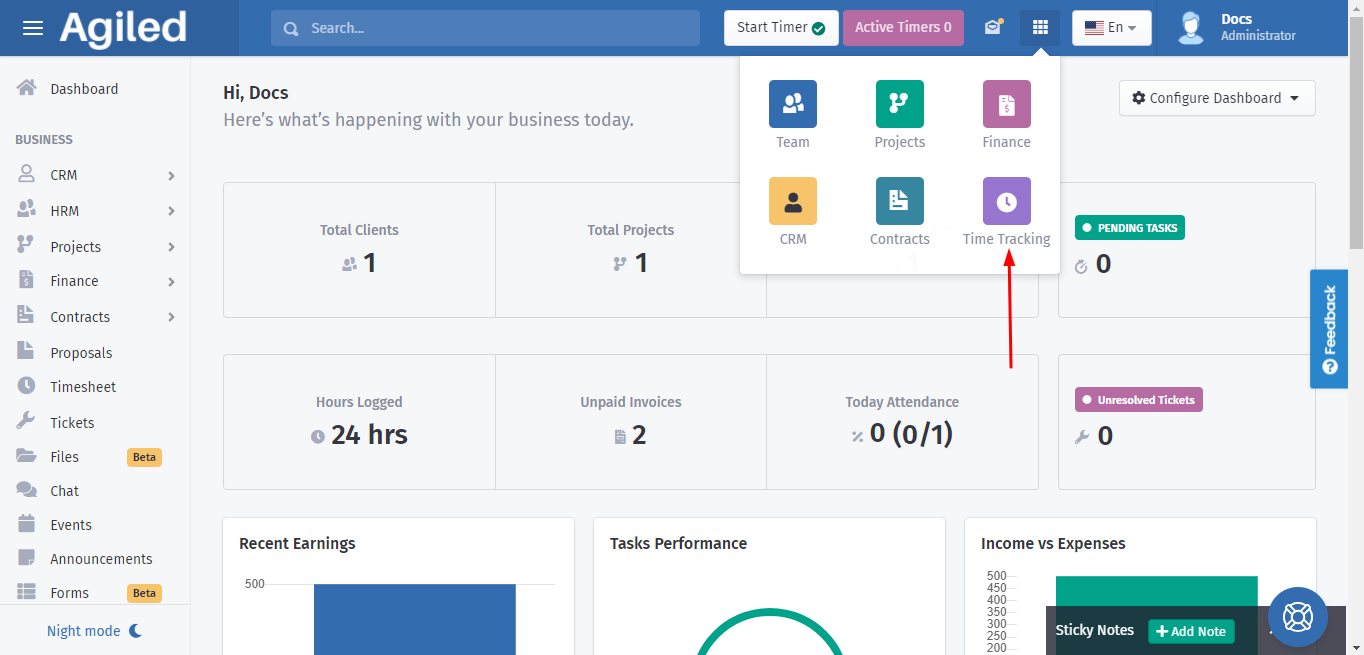Go to Timesheet in sidebar
Screen dimensions: 1364x655
(x=83, y=387)
